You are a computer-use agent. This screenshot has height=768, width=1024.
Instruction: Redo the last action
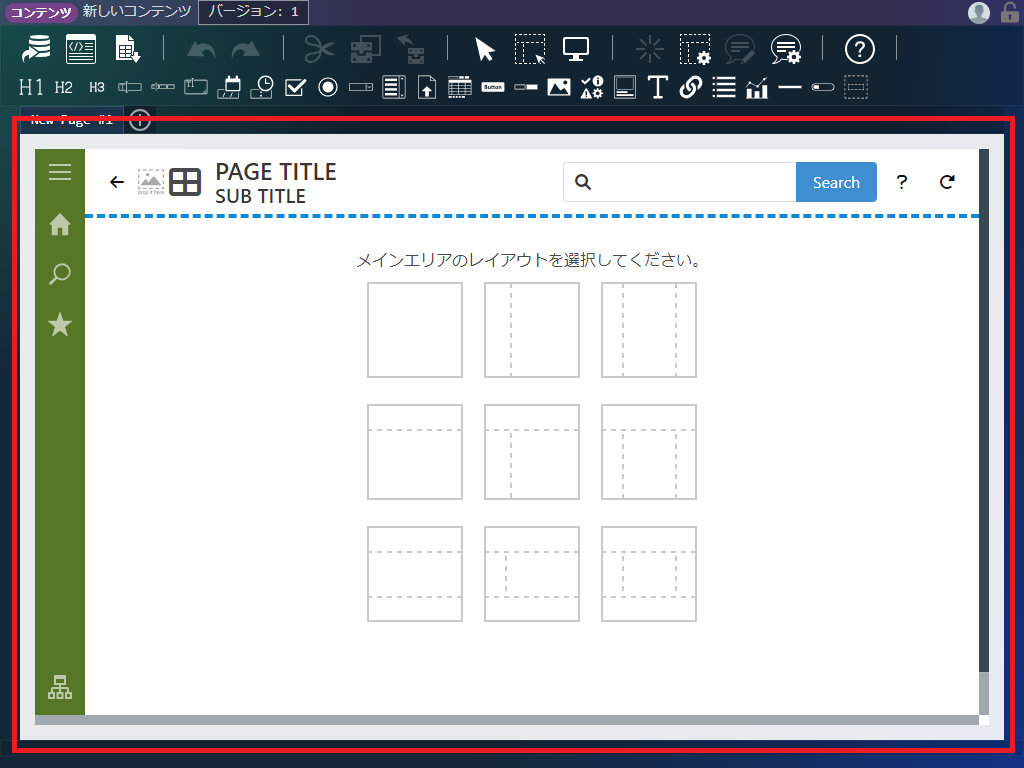click(246, 50)
